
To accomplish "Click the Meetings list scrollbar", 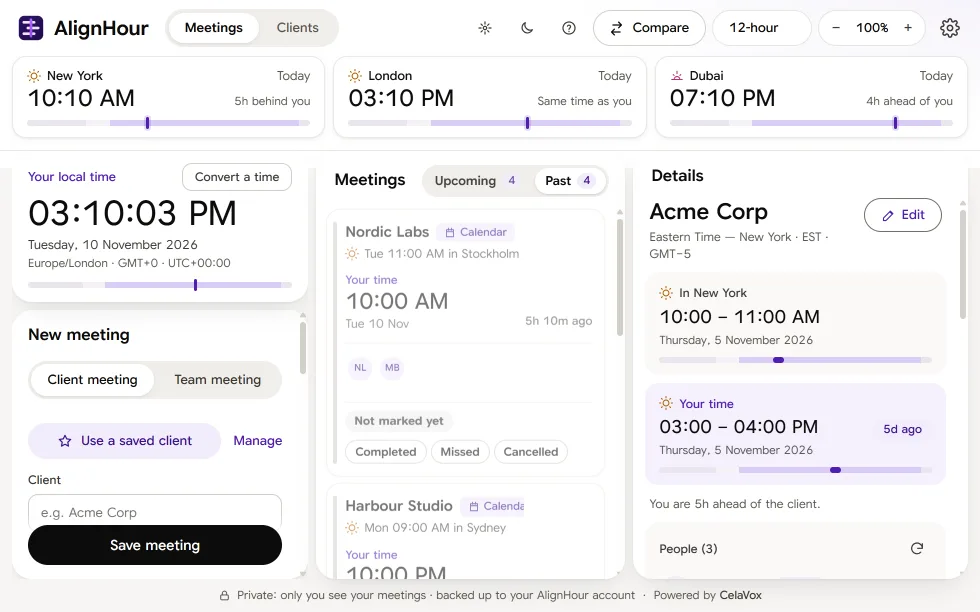I will coord(620,276).
